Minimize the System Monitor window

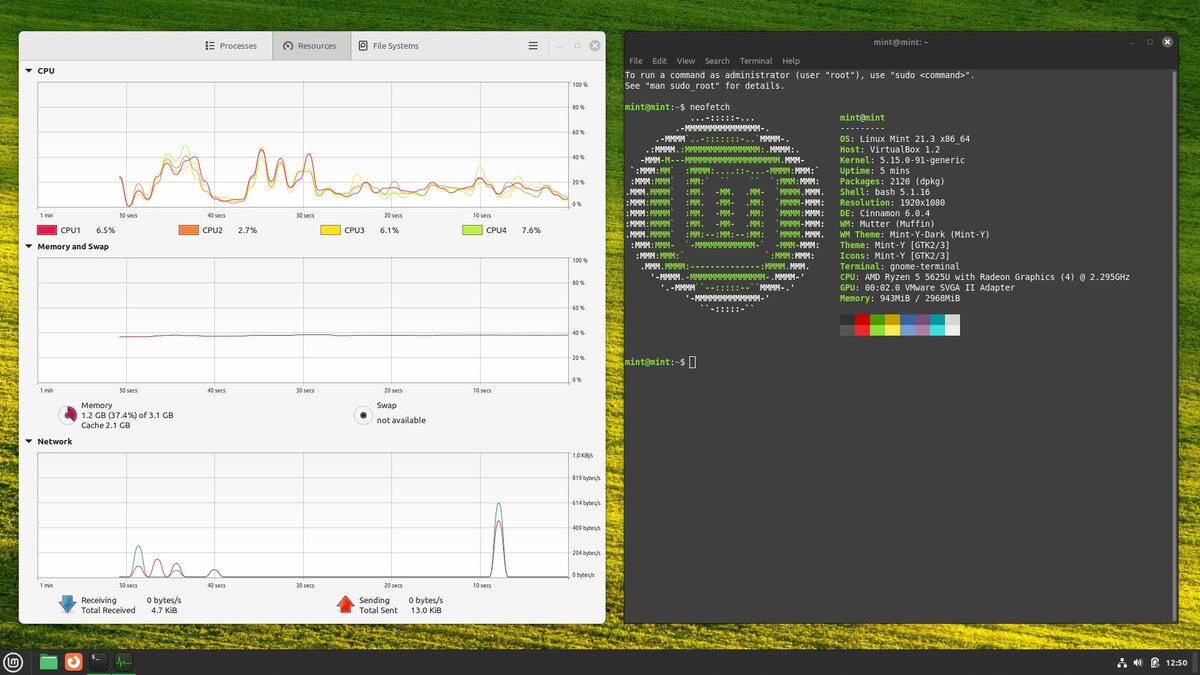562,46
